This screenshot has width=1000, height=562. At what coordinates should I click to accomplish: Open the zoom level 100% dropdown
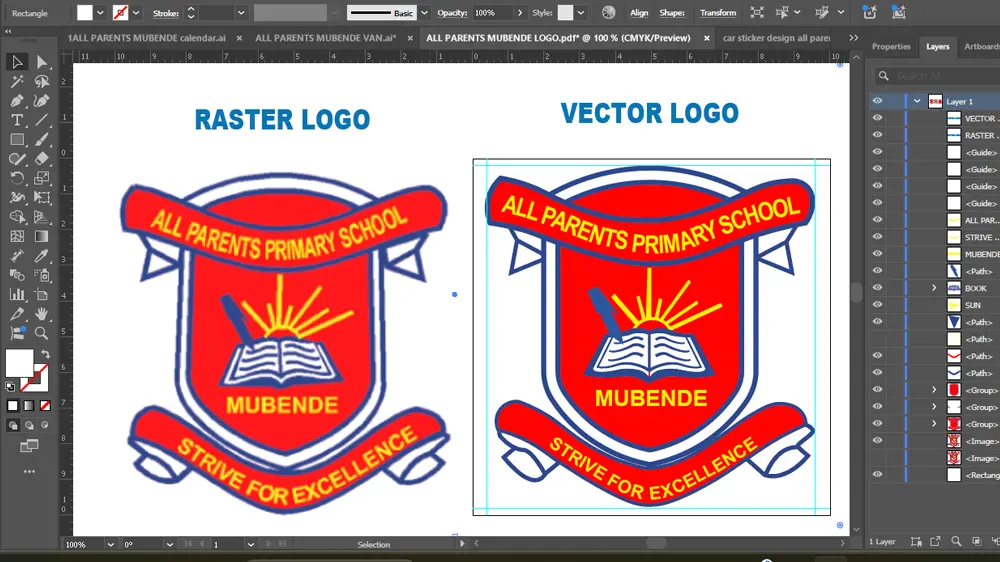click(x=110, y=545)
